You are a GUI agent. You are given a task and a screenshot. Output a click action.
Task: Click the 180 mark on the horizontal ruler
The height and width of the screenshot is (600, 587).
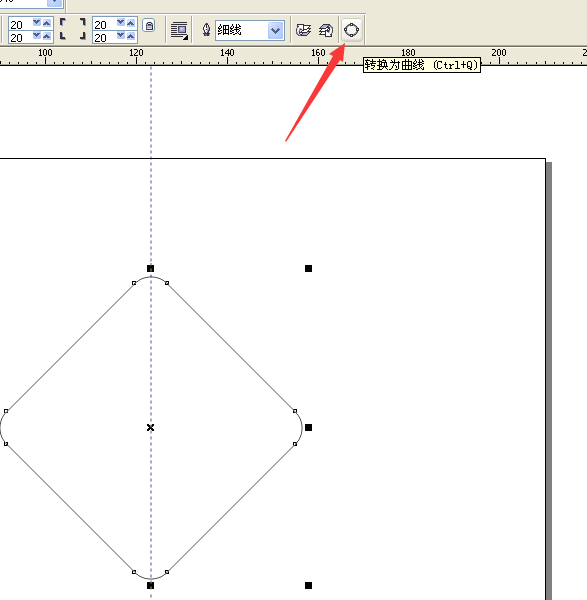click(408, 53)
